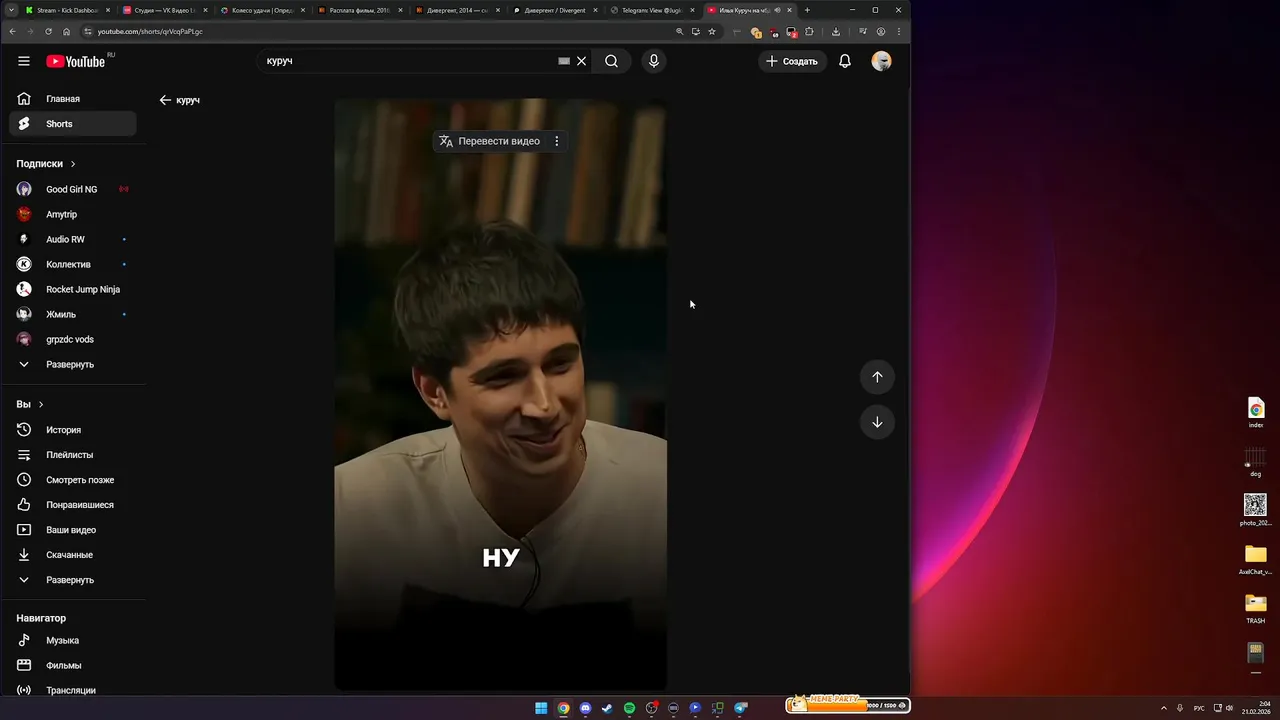Open Good Girl NG channel
This screenshot has height=720, width=1280.
pos(73,189)
